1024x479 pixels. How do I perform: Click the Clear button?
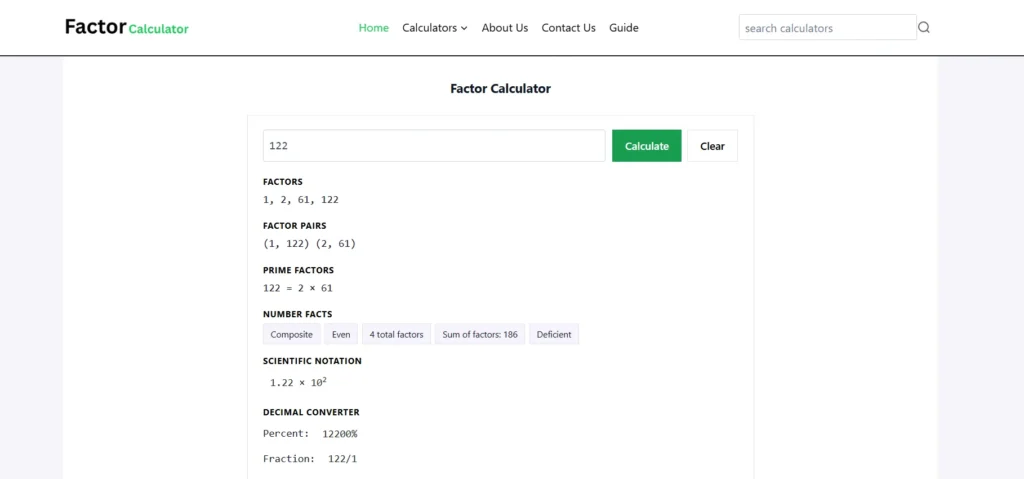(712, 146)
